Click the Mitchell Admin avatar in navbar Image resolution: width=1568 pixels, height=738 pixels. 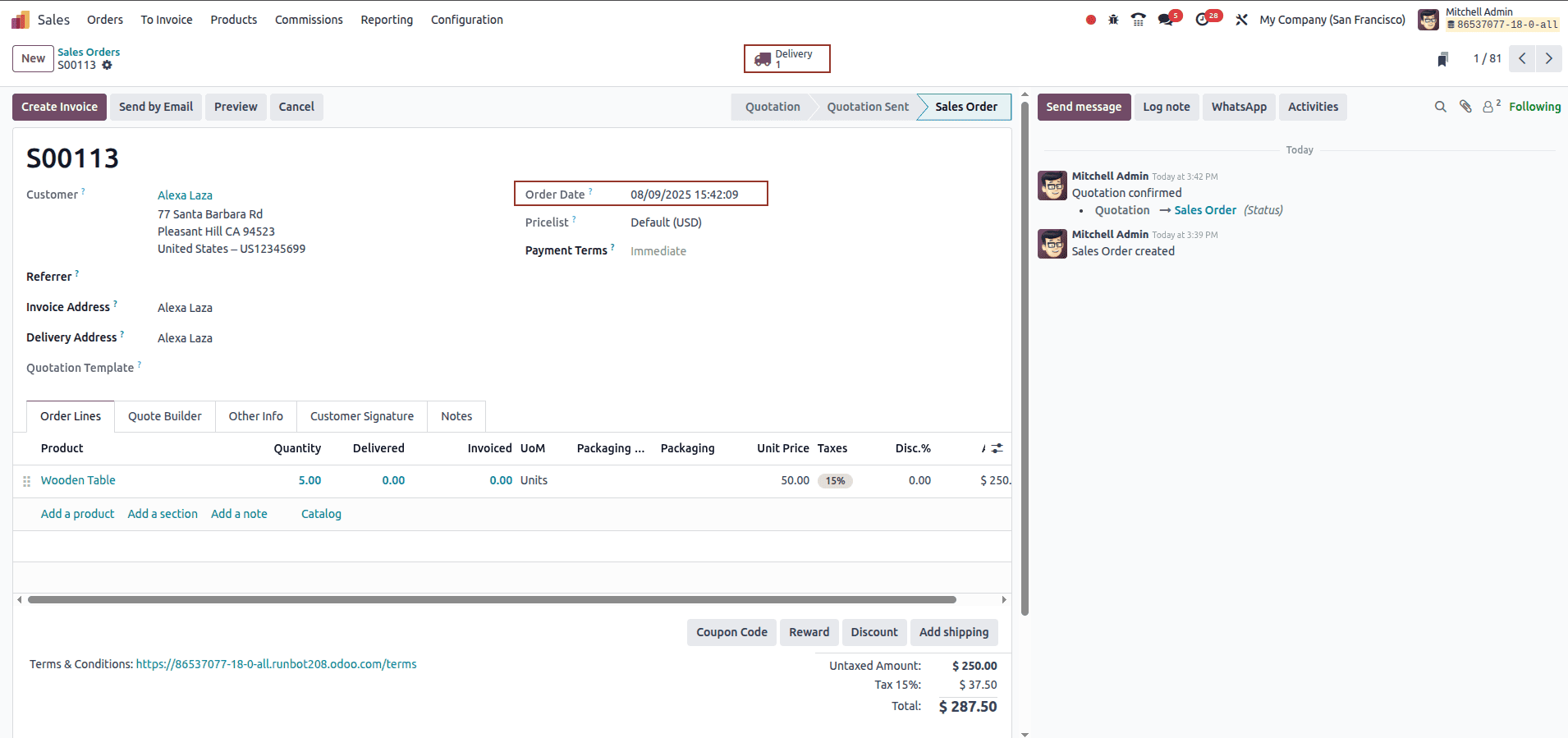click(x=1428, y=20)
